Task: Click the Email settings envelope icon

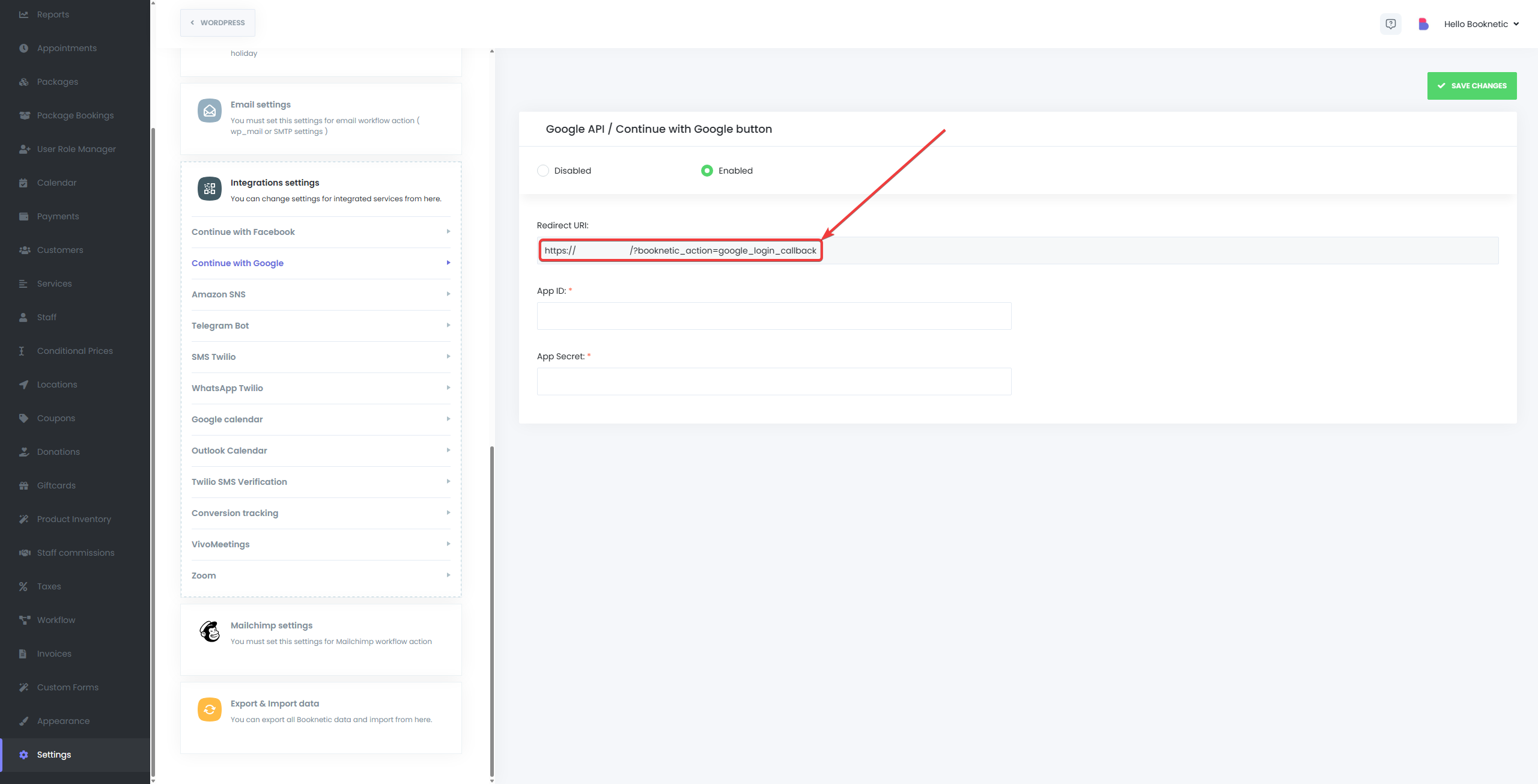Action: pyautogui.click(x=210, y=111)
